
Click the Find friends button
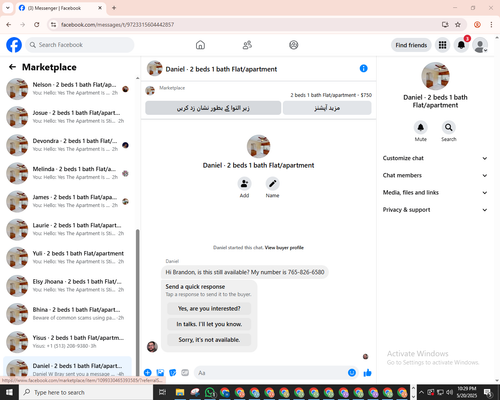[x=411, y=45]
